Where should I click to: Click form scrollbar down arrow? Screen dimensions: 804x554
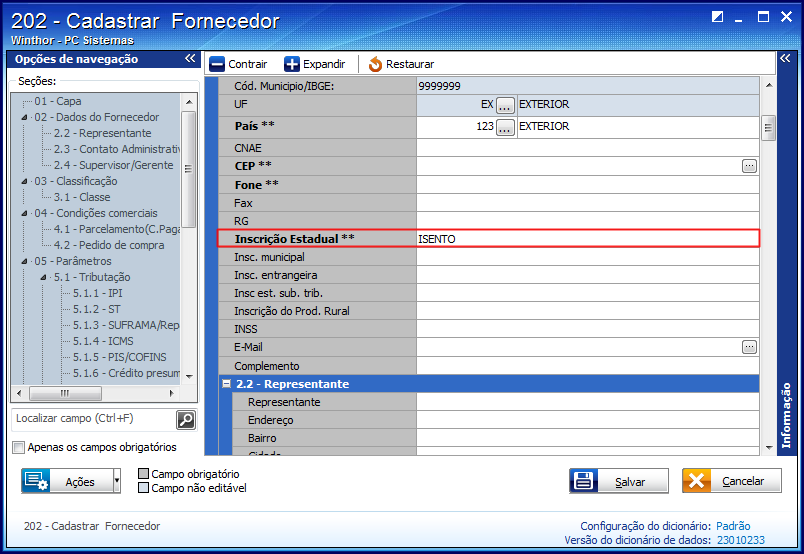tap(769, 447)
